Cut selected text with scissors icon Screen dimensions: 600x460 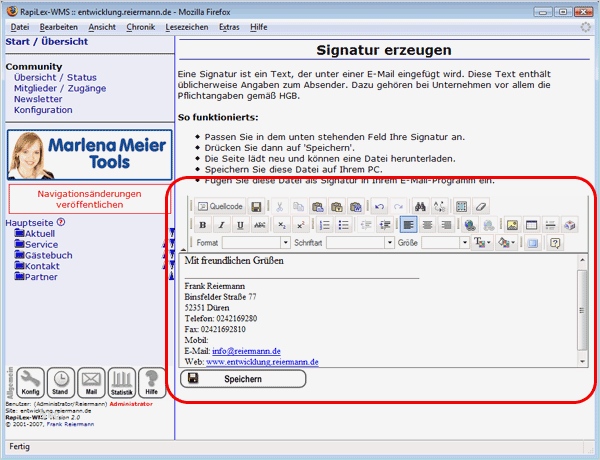279,207
